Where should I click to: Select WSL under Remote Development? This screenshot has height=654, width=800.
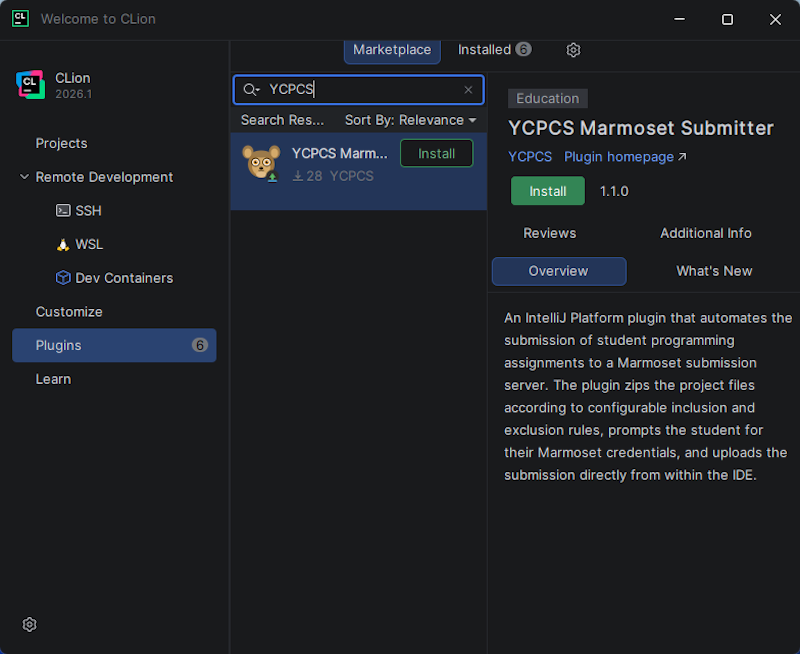tap(89, 244)
